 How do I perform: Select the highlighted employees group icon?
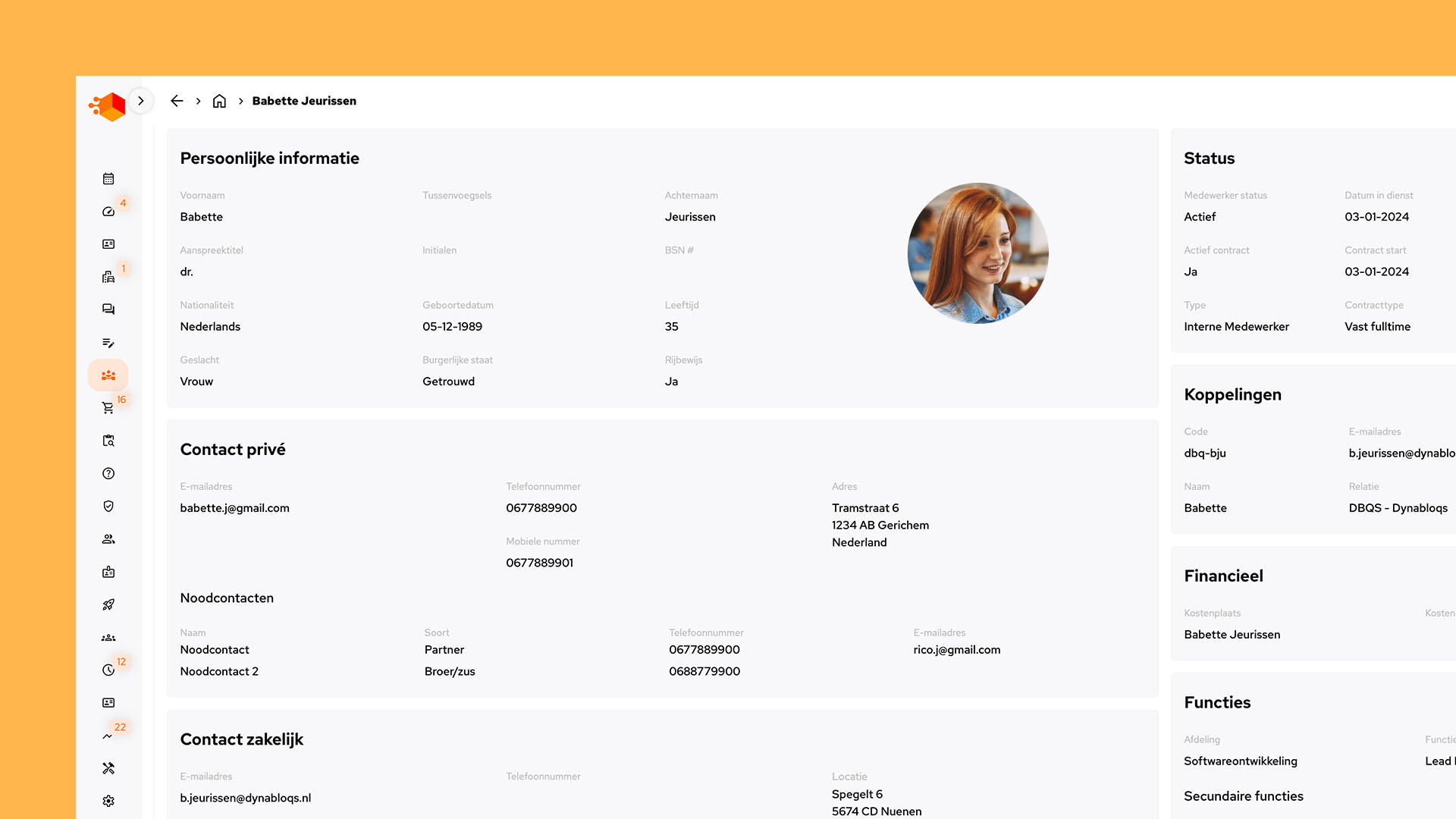tap(108, 375)
